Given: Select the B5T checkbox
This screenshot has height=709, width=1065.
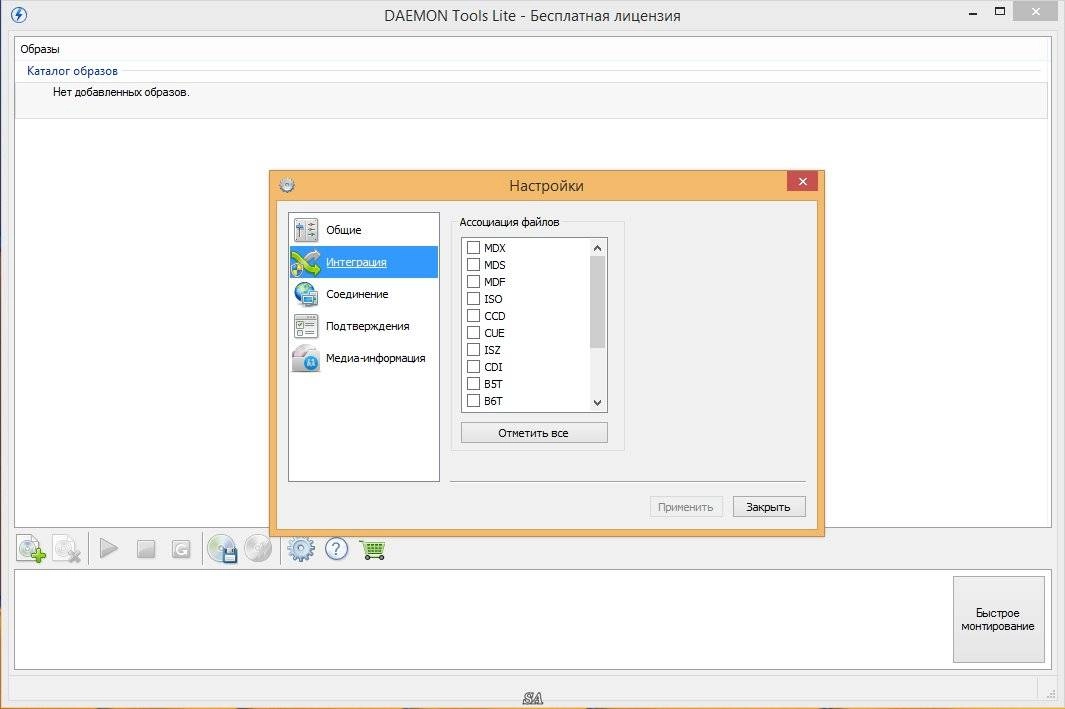Looking at the screenshot, I should [x=473, y=383].
